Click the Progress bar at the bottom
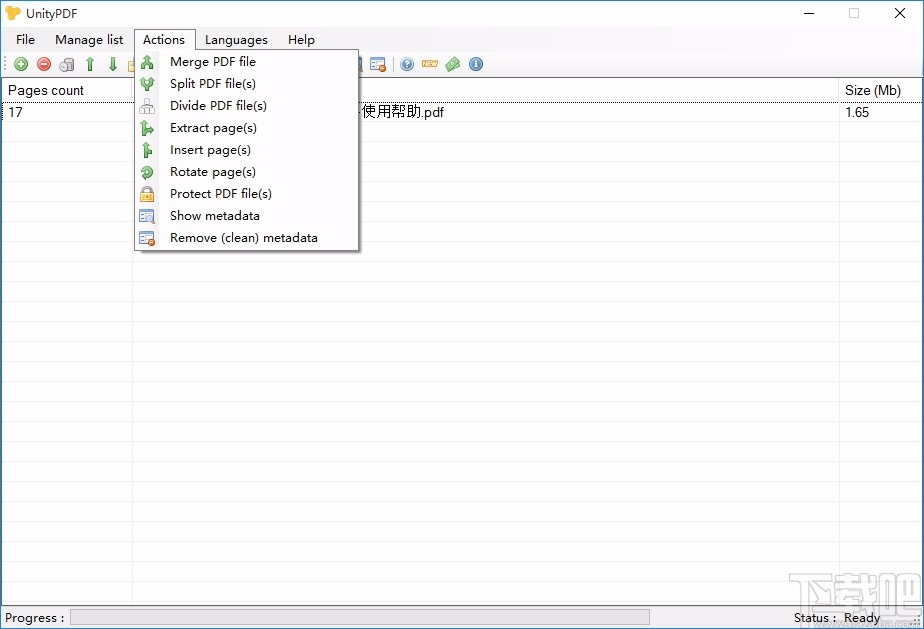The image size is (924, 629). [x=358, y=617]
